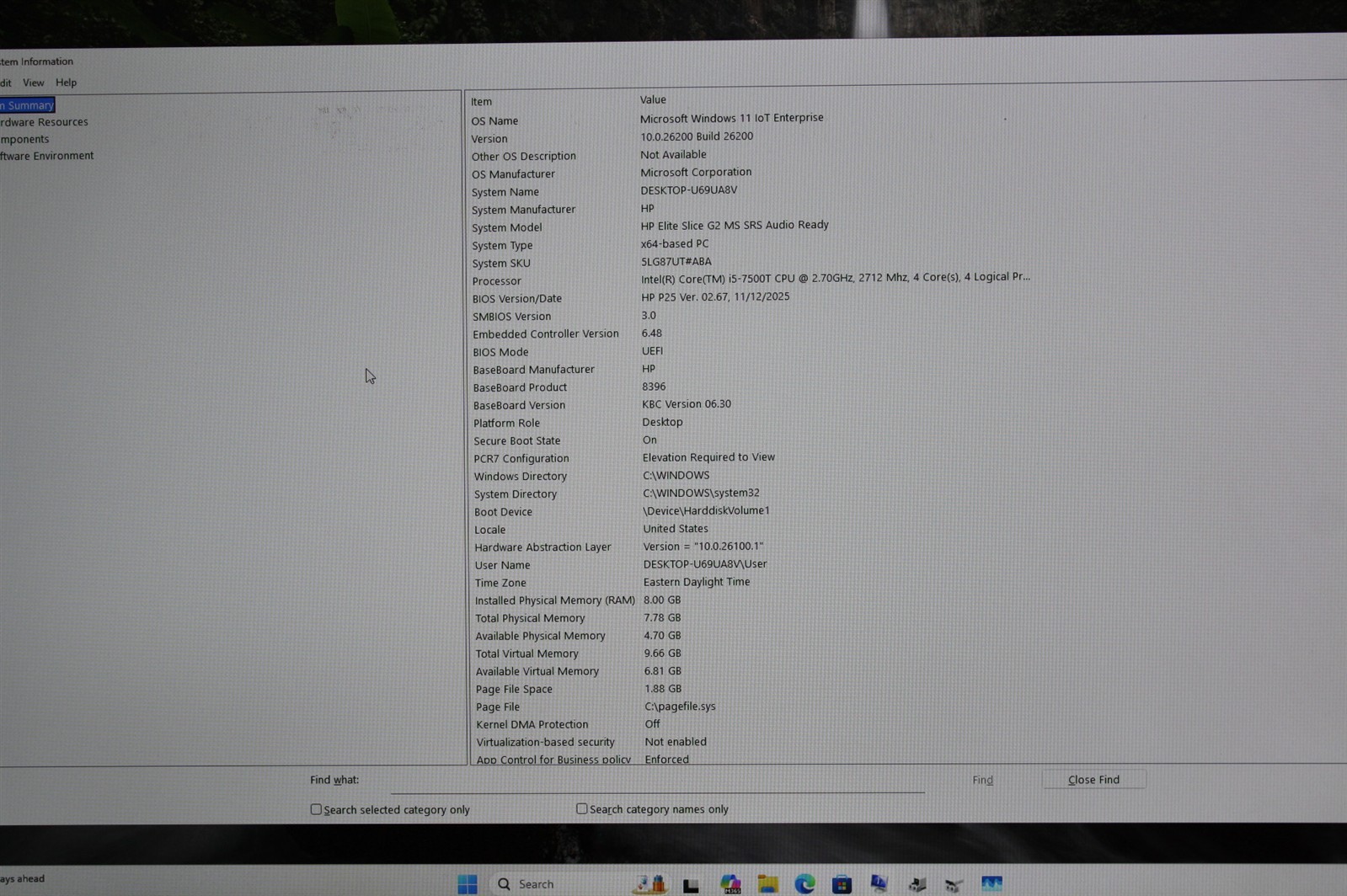Select Hardware Resources category
The width and height of the screenshot is (1347, 896).
pos(44,122)
